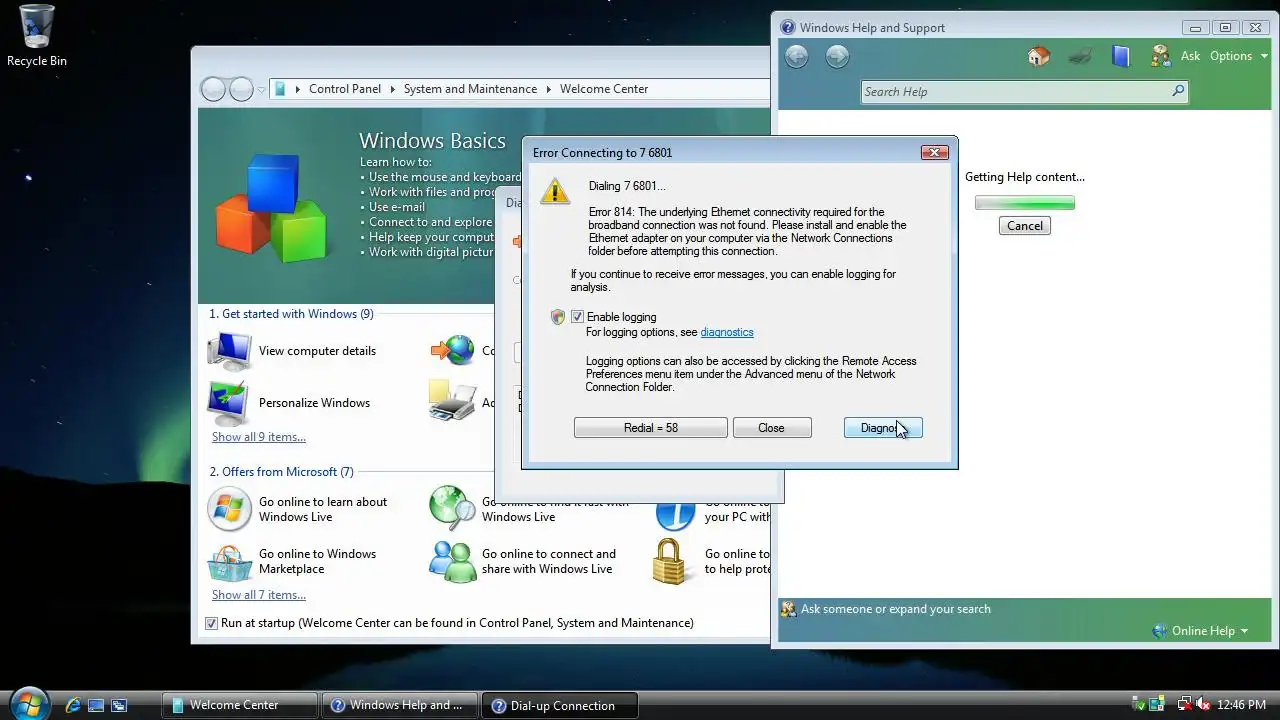Click Go online to connect and share text

click(549, 562)
